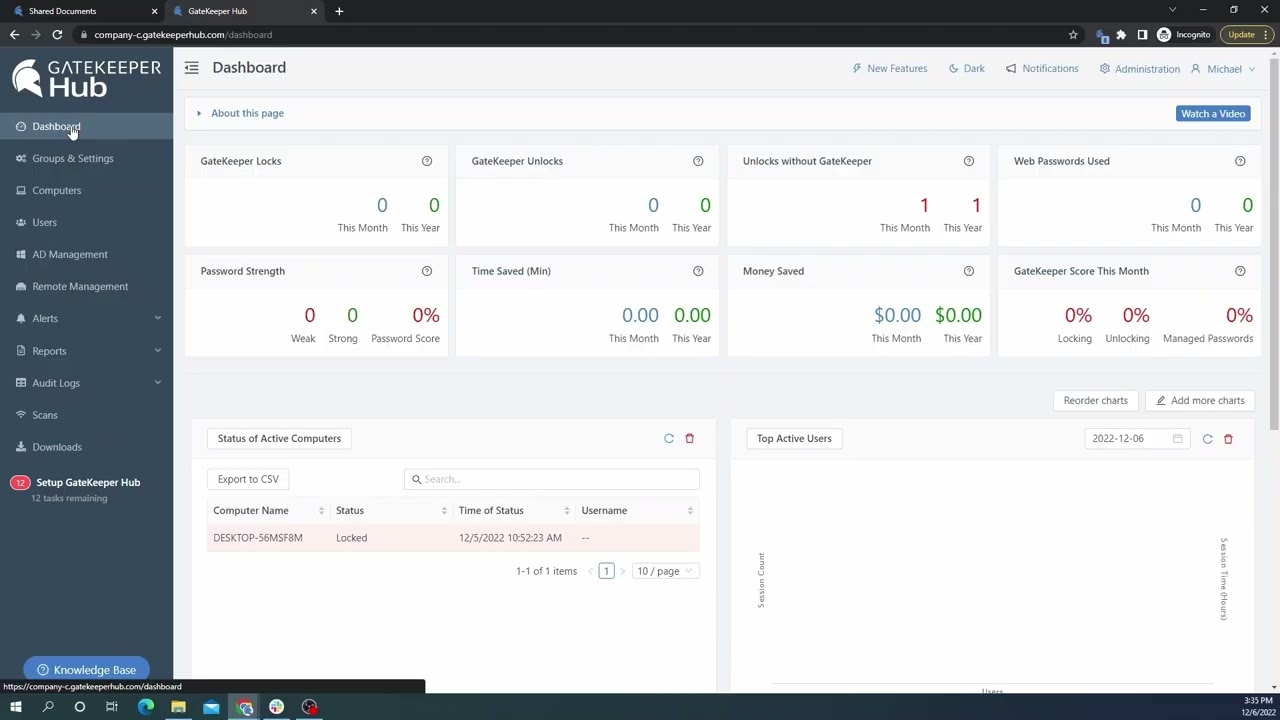Delete Status of Active Computers chart
1280x720 pixels.
tap(689, 438)
